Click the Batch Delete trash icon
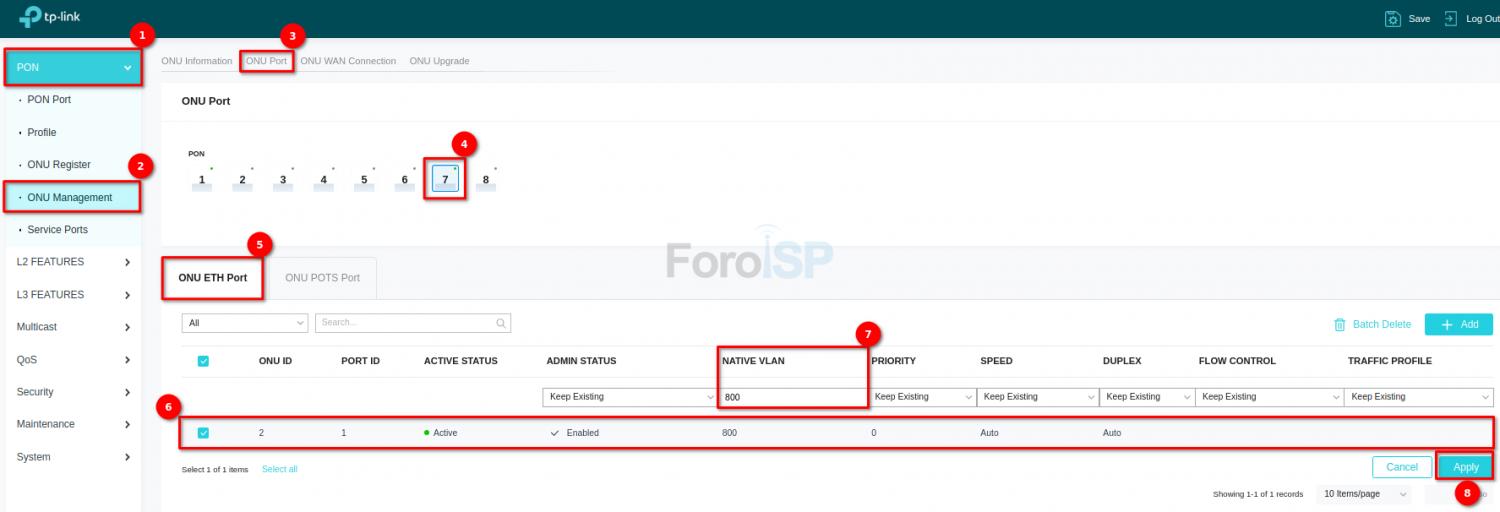The width and height of the screenshot is (1500, 512). click(1340, 325)
